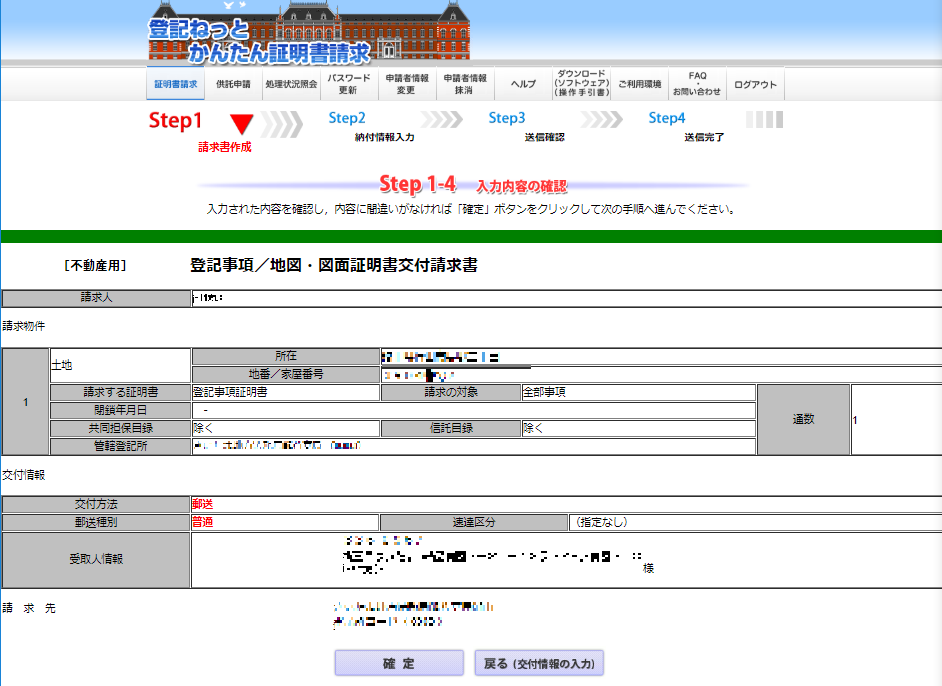This screenshot has width=942, height=686.
Task: Click the 請求人 name field
Action: (565, 297)
